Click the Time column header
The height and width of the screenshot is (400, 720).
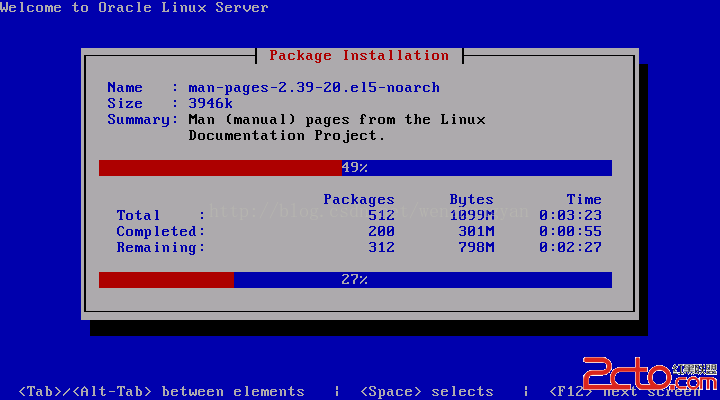584,199
